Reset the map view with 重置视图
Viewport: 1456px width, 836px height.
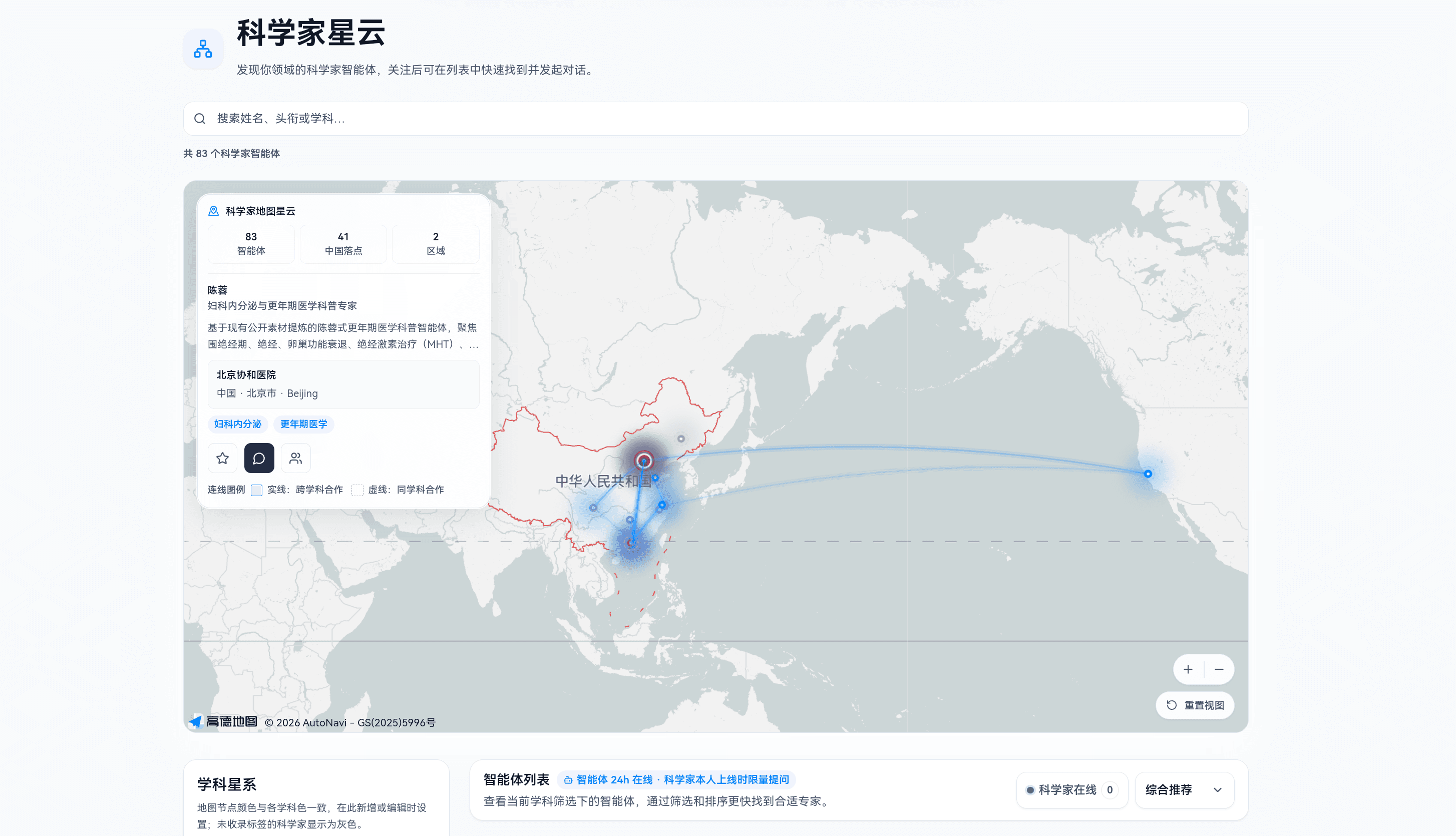pos(1195,705)
